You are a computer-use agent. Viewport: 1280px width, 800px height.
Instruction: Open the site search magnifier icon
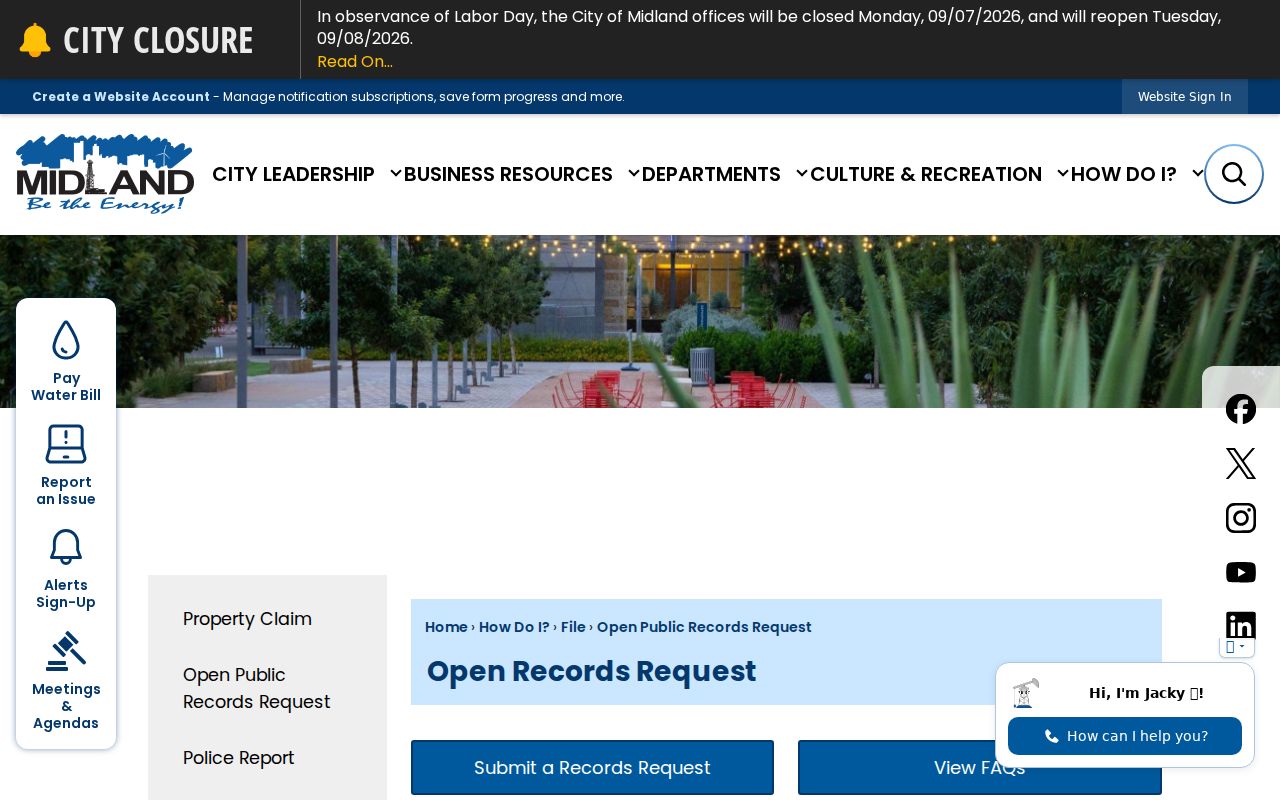(x=1234, y=174)
